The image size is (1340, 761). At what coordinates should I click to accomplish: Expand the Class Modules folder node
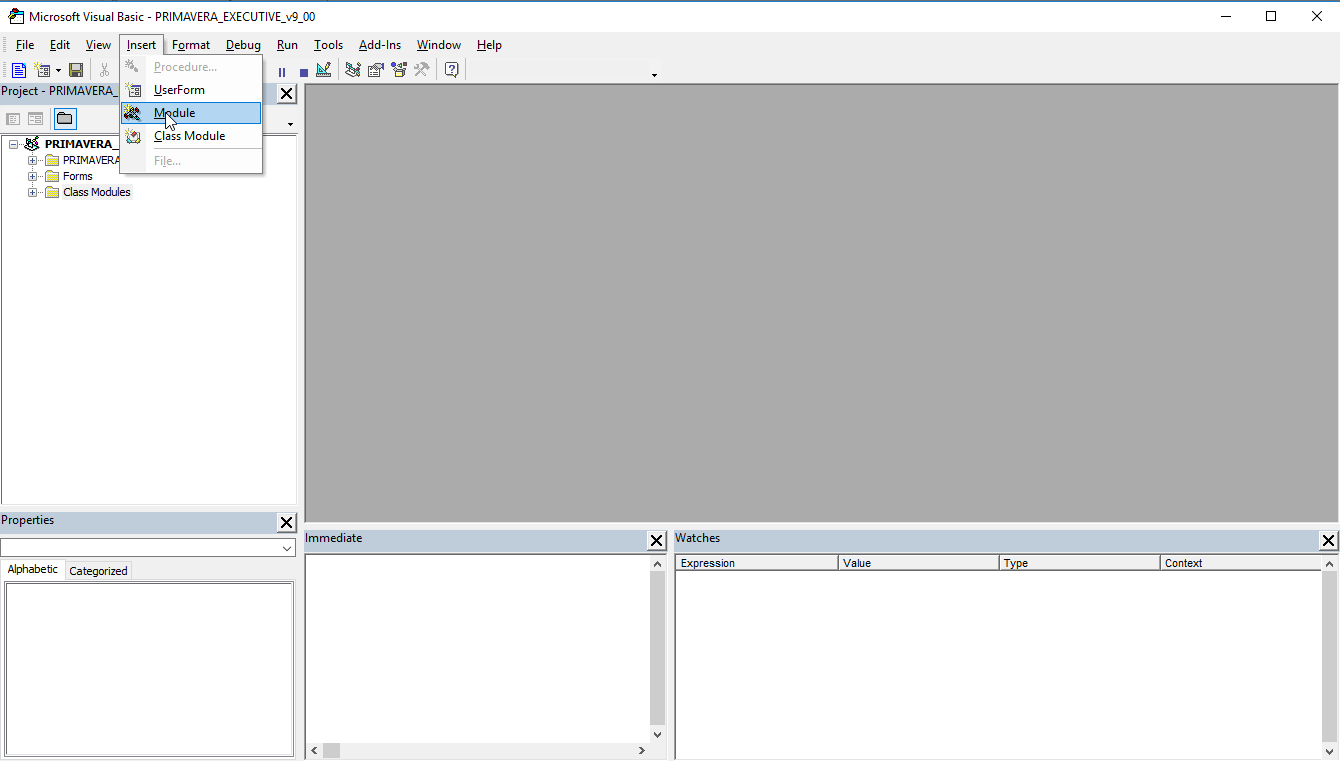click(x=33, y=192)
